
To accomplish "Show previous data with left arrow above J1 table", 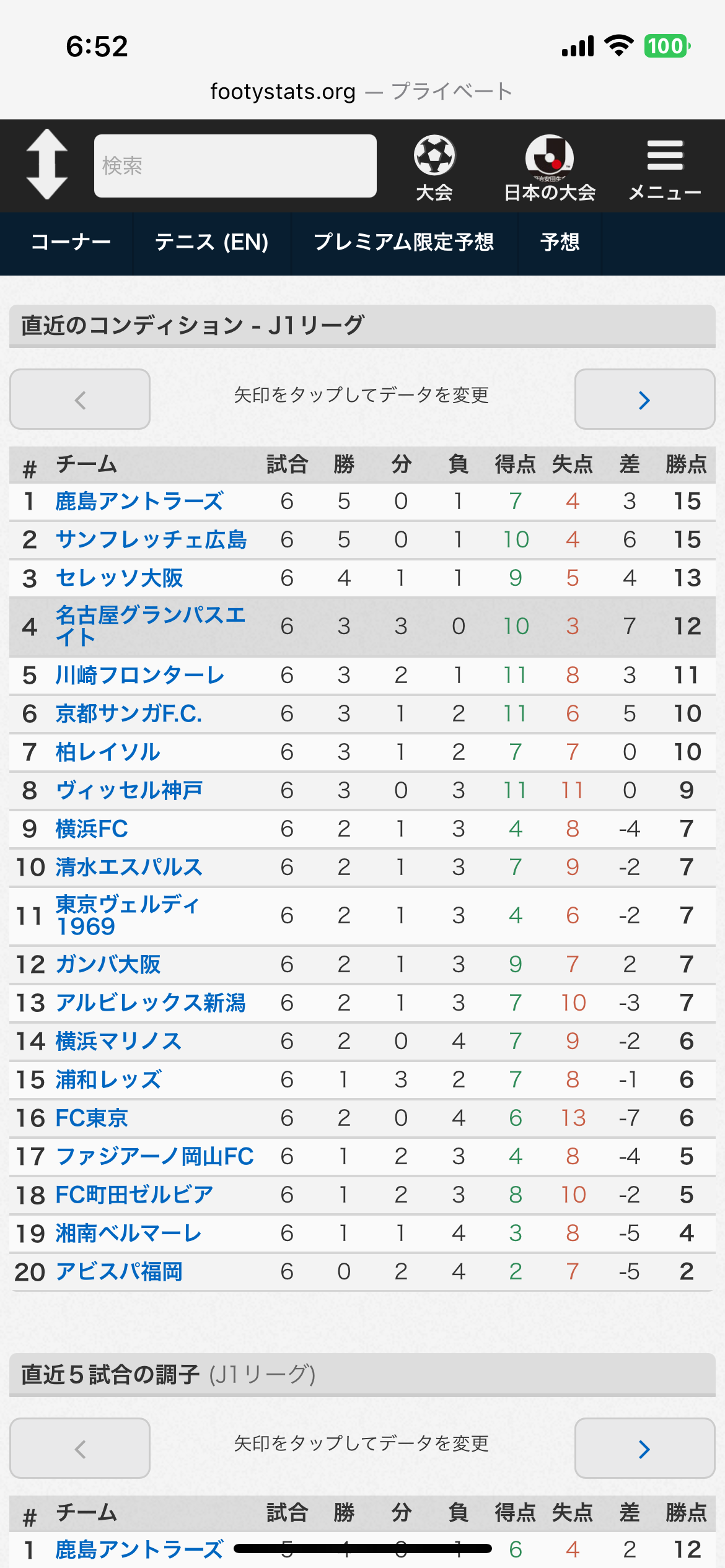I will (x=80, y=399).
